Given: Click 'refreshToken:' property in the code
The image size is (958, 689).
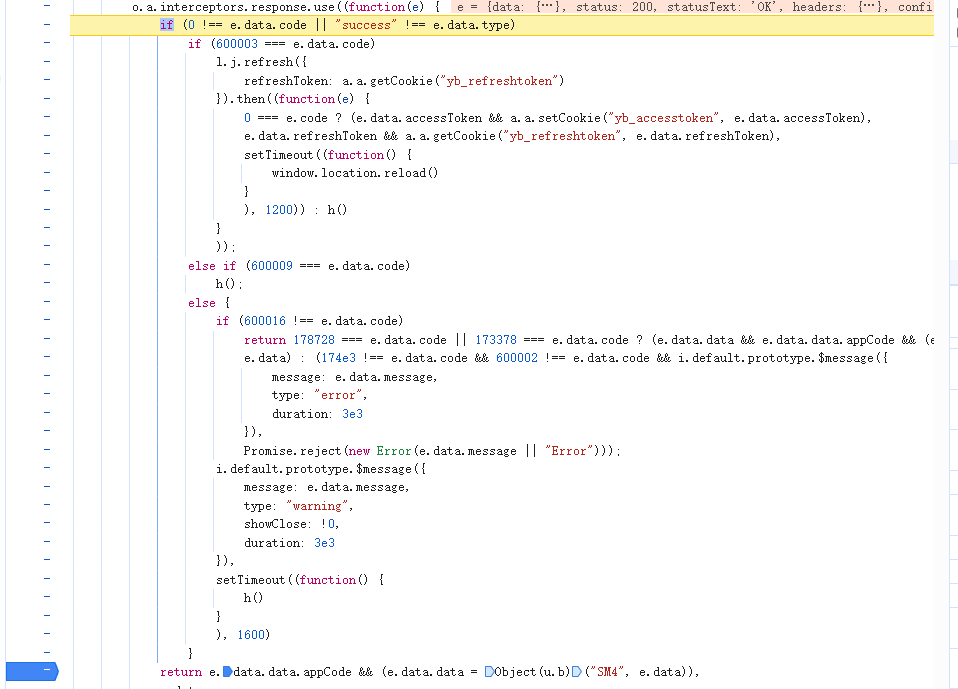Looking at the screenshot, I should pos(288,81).
